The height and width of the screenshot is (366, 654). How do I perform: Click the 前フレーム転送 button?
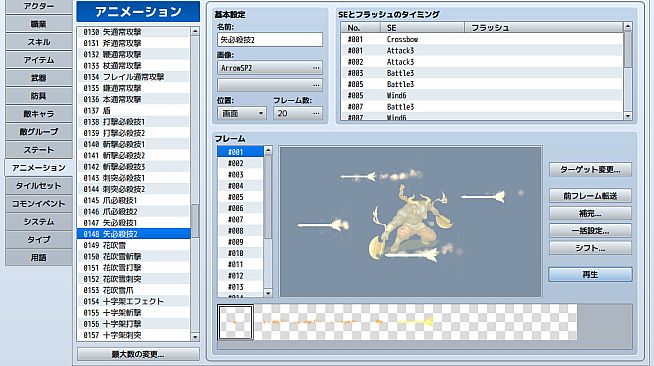[590, 196]
